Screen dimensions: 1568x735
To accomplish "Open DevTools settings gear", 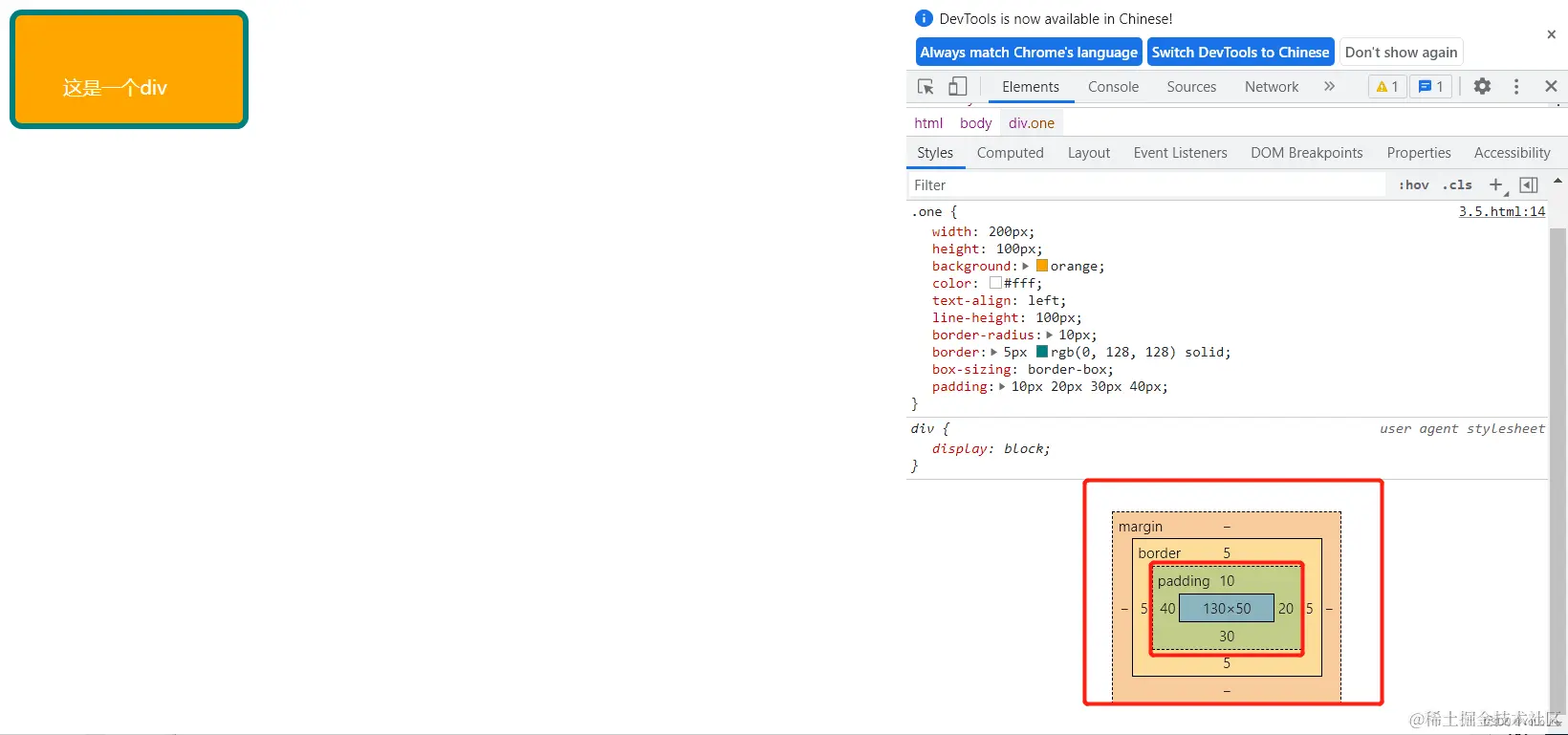I will [1482, 87].
